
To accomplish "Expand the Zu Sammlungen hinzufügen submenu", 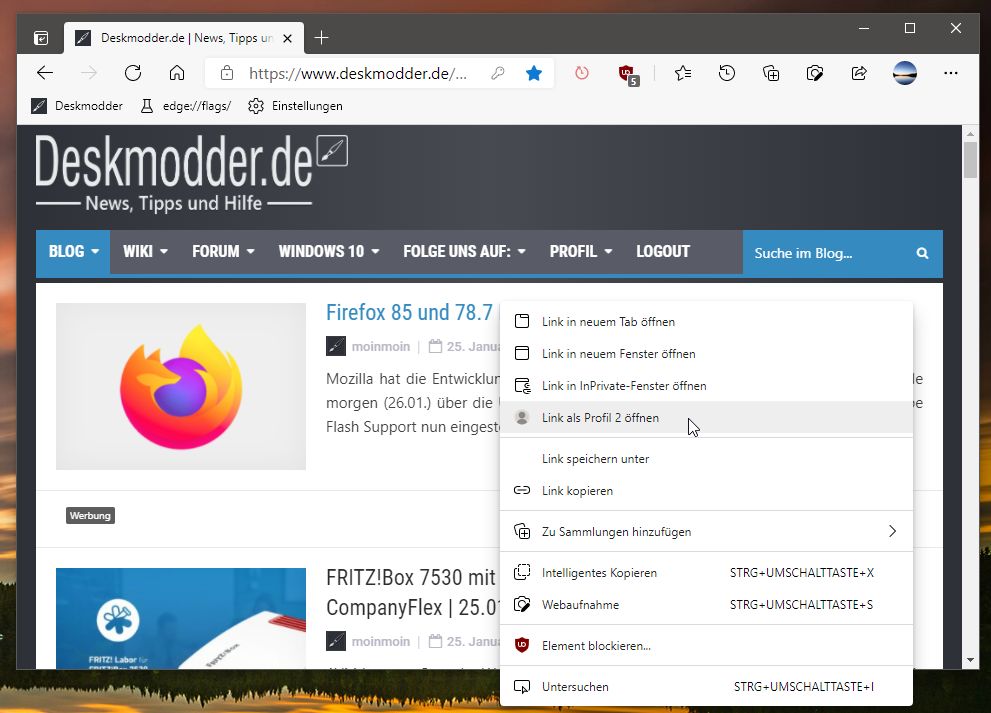I will pyautogui.click(x=707, y=532).
